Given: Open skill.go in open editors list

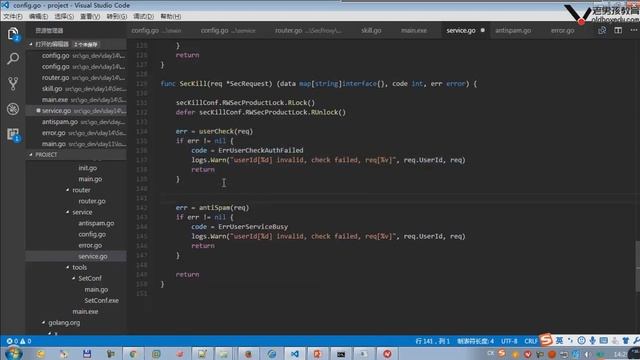Looking at the screenshot, I should (x=76, y=89).
